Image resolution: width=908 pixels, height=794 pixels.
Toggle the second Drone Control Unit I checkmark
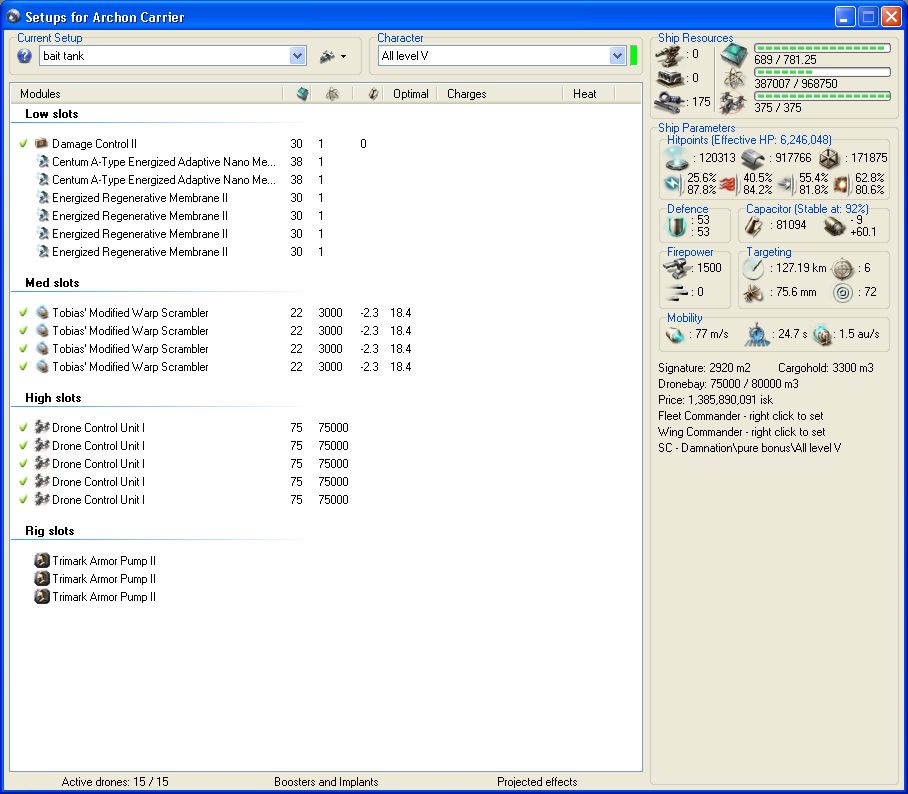click(23, 445)
